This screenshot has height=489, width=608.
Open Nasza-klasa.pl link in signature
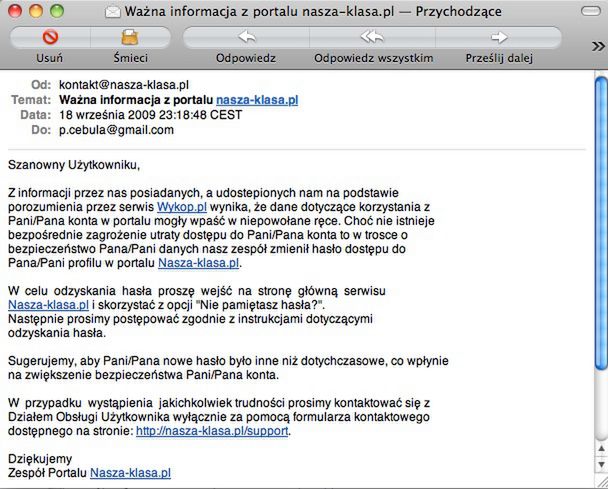click(x=130, y=473)
